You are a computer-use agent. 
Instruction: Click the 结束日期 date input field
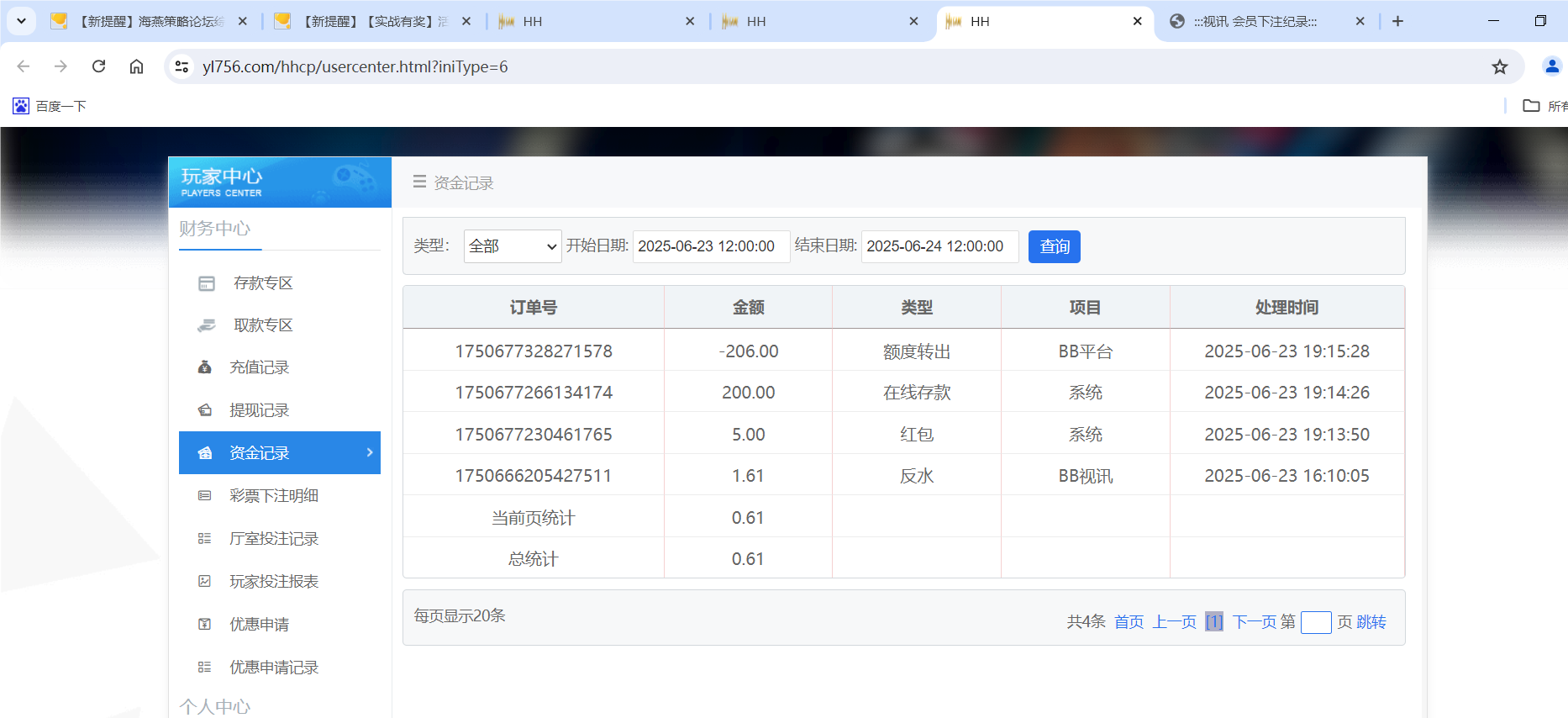[939, 246]
